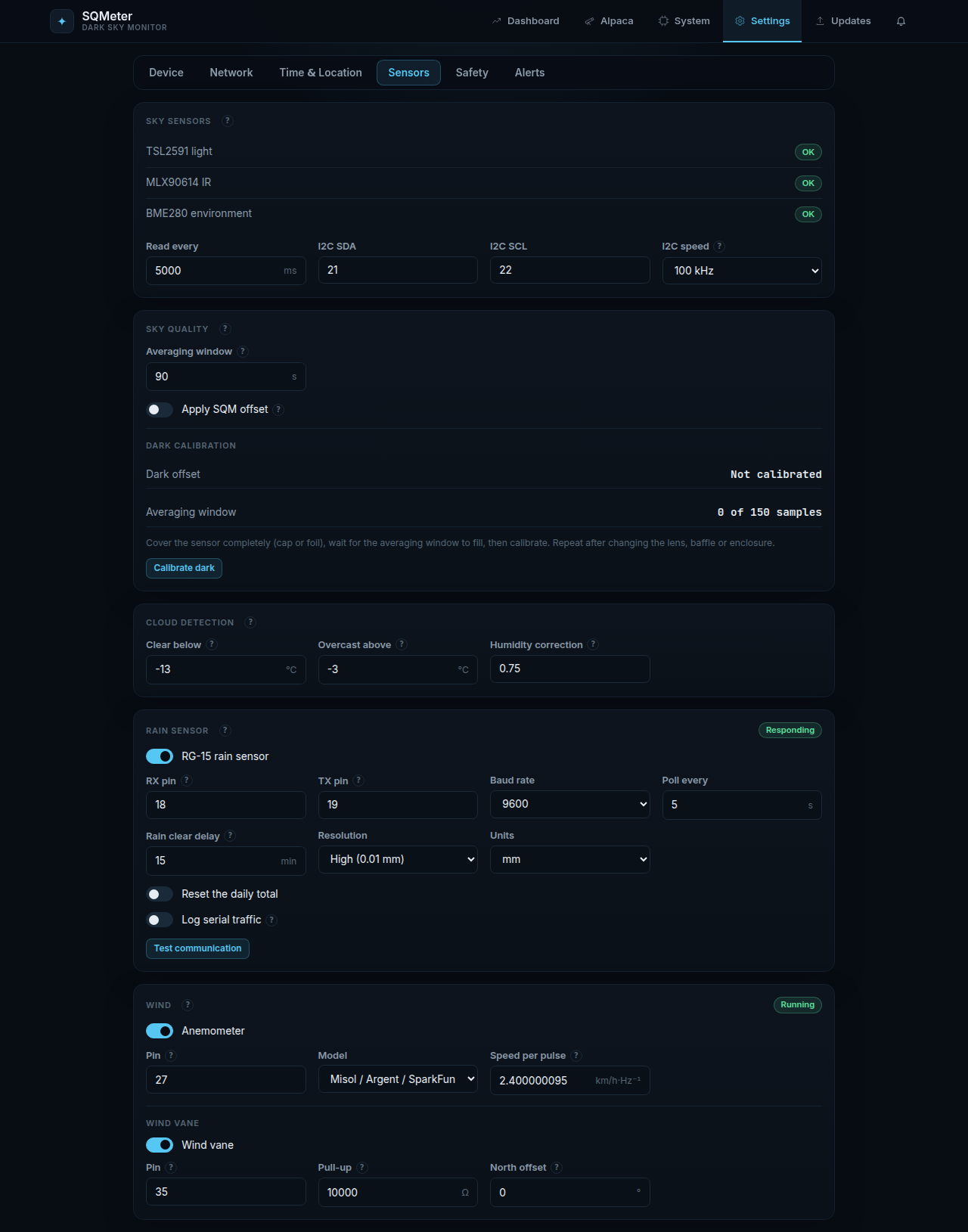Turn off the Wind vane switch
Screen dimensions: 968x1232
tap(160, 1145)
